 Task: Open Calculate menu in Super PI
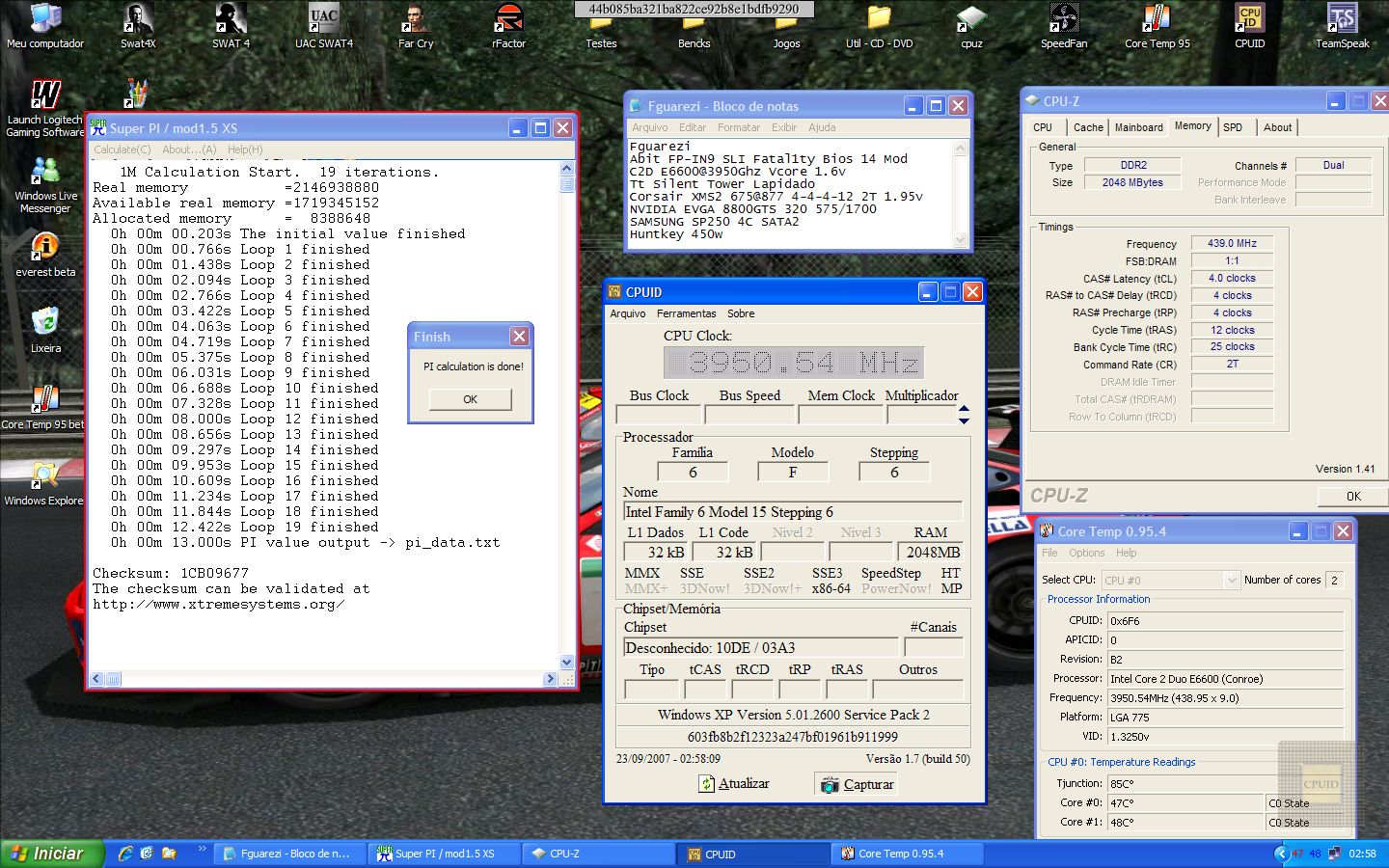tap(123, 149)
